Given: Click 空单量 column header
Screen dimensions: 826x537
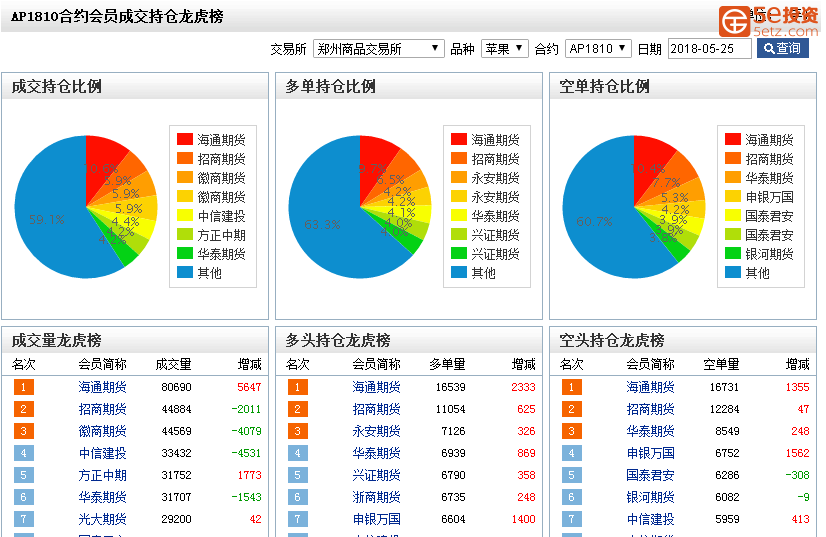Looking at the screenshot, I should (722, 364).
